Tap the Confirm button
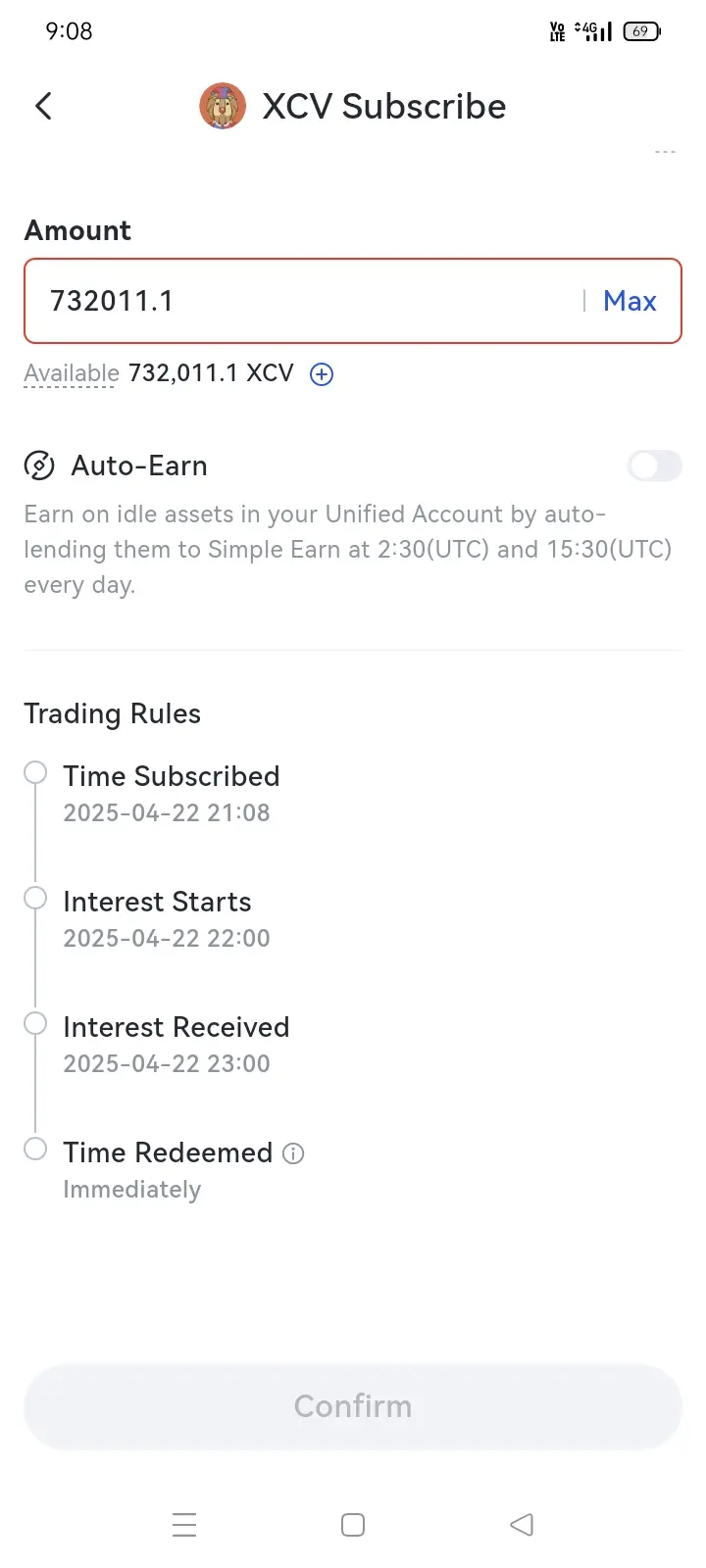The image size is (706, 1568). pyautogui.click(x=353, y=1406)
